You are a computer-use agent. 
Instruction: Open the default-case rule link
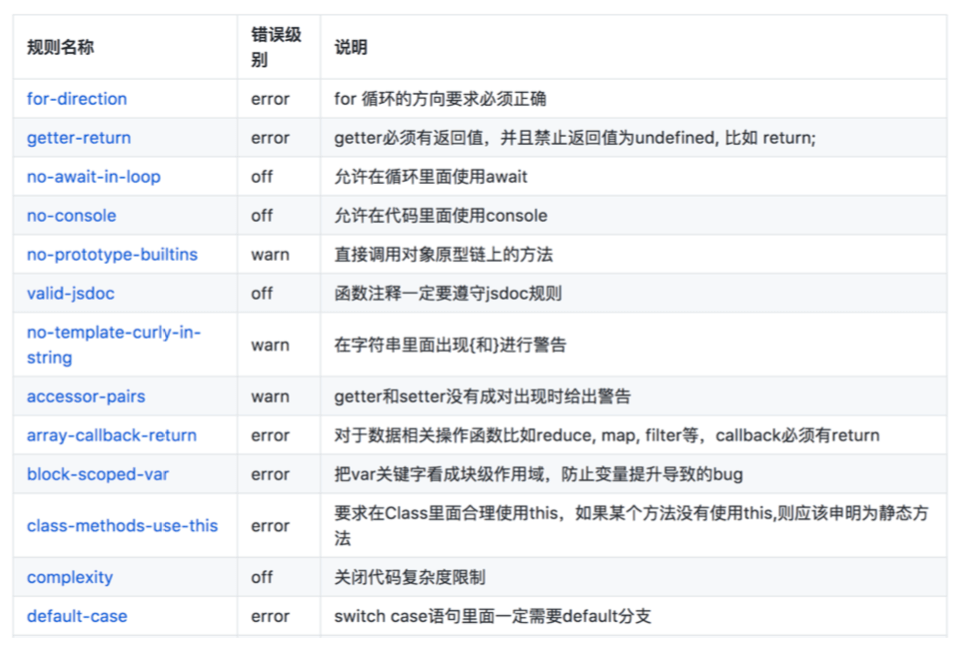coord(77,617)
